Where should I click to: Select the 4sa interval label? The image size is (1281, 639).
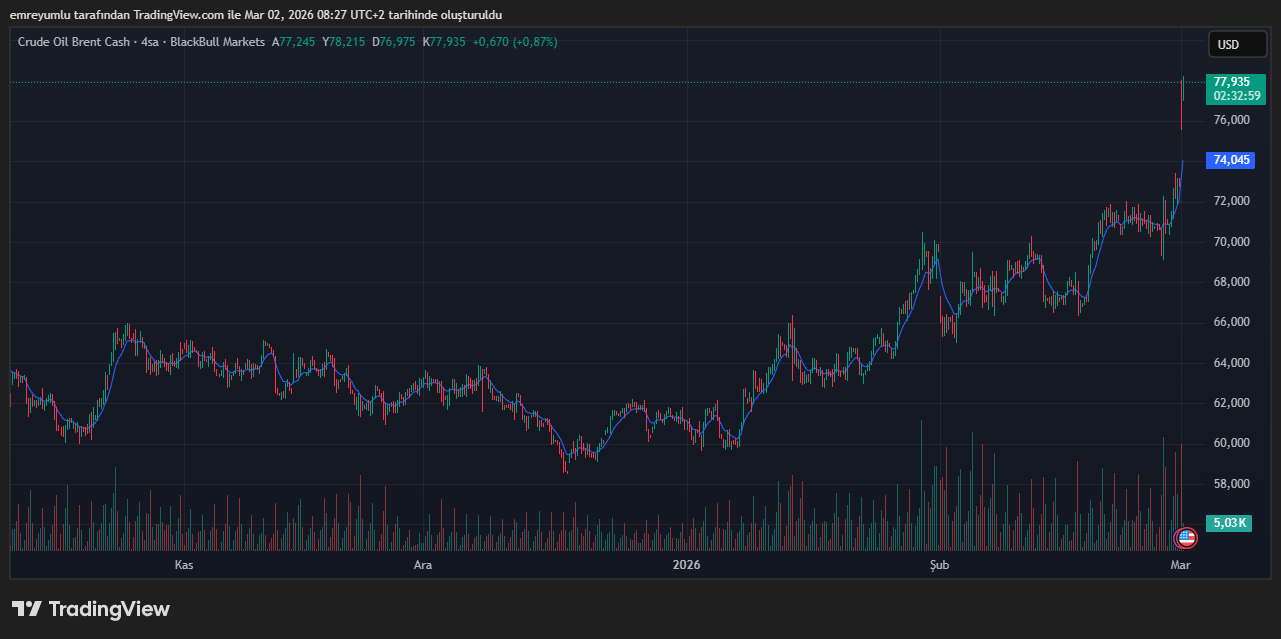150,42
